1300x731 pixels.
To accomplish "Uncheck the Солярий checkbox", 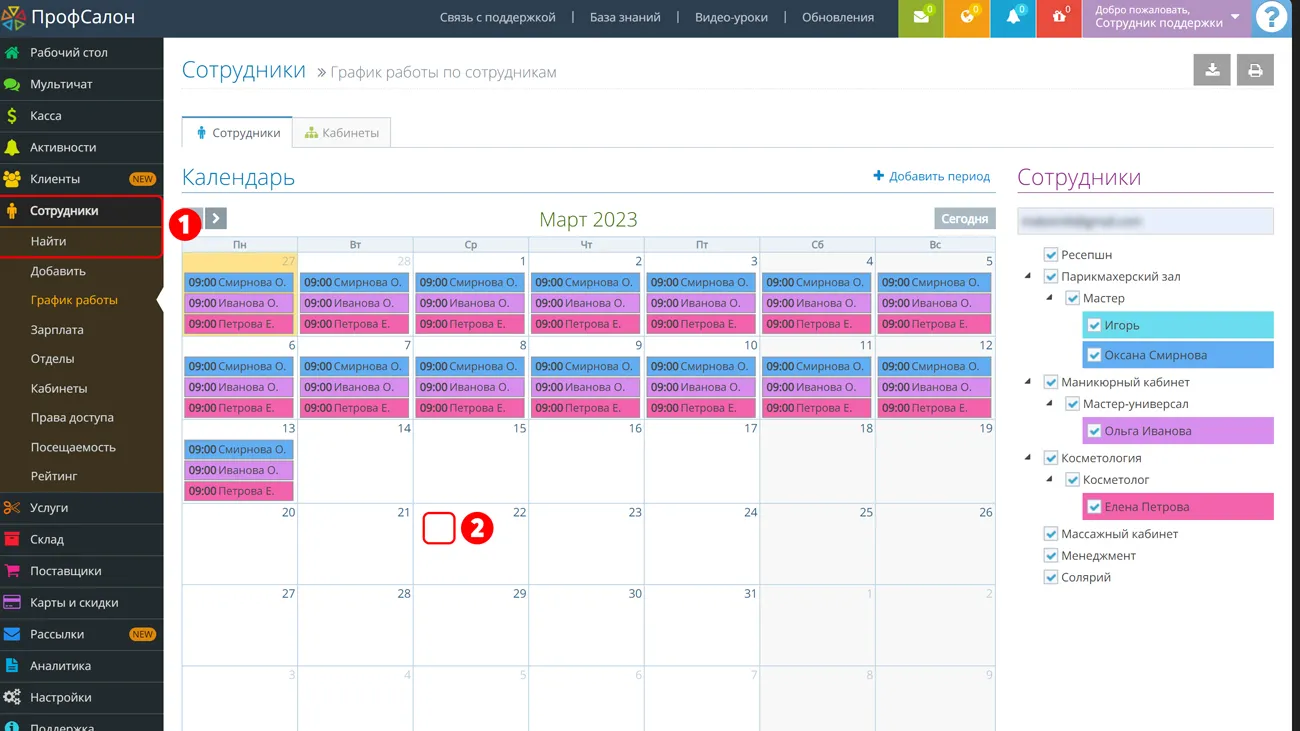I will pos(1050,577).
